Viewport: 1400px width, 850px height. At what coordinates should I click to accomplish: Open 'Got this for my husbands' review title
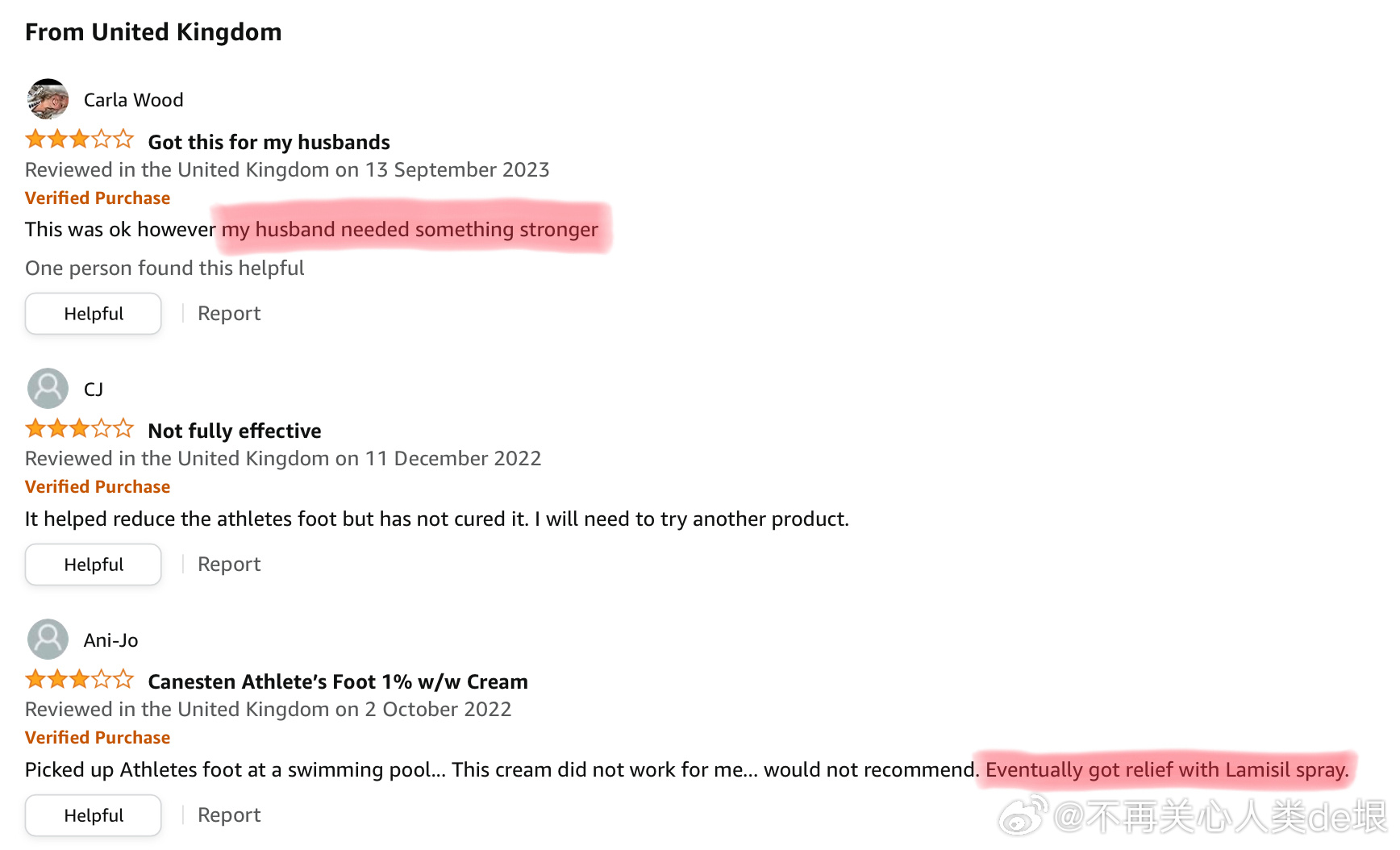point(269,142)
